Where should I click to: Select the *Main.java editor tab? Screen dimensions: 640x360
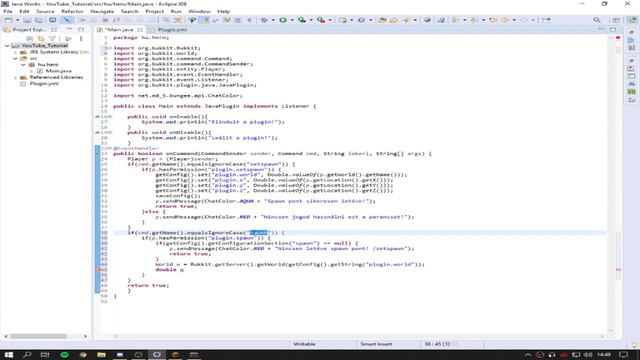point(119,30)
